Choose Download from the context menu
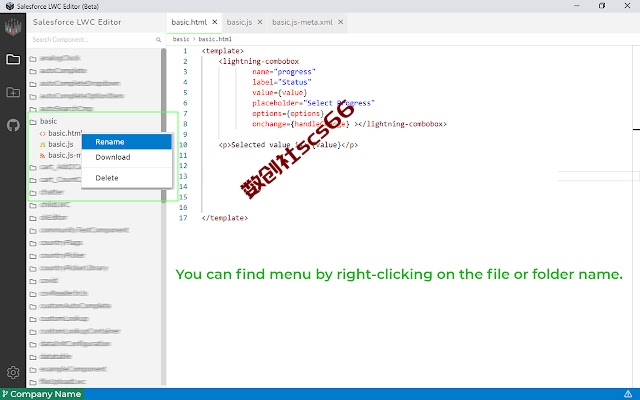This screenshot has width=640, height=400. click(x=127, y=157)
